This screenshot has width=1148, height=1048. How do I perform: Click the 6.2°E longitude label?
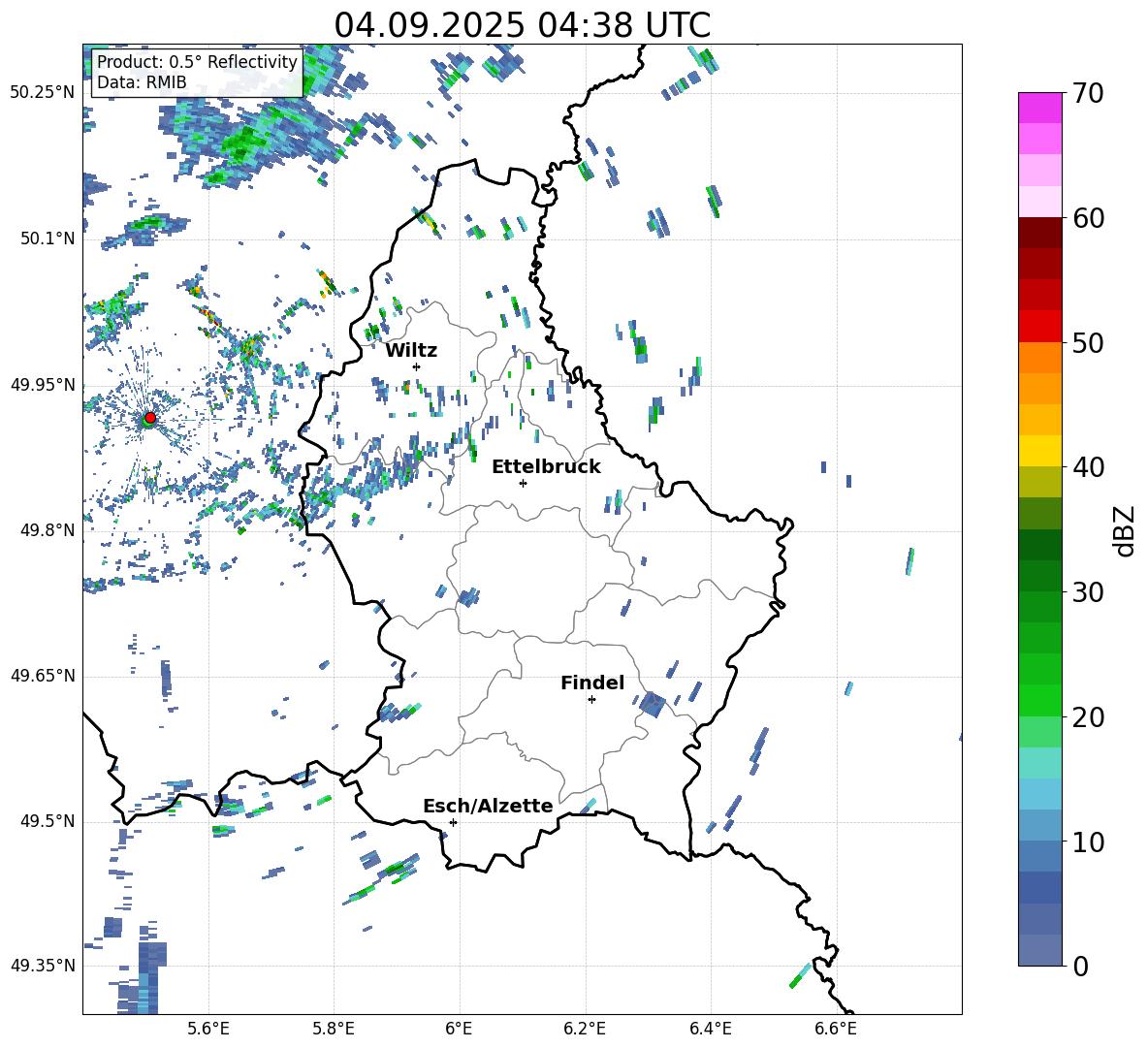click(585, 1029)
